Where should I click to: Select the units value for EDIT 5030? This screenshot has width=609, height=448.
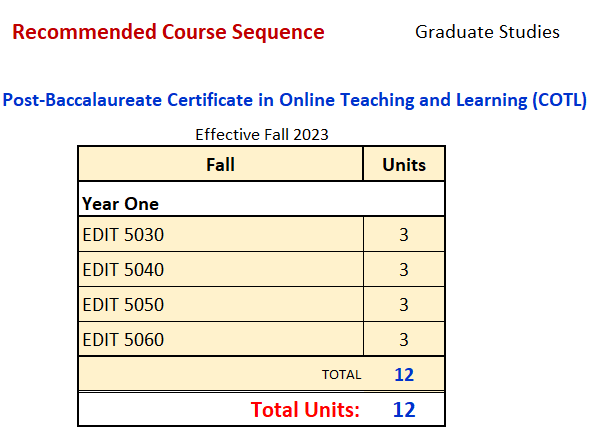(x=404, y=237)
